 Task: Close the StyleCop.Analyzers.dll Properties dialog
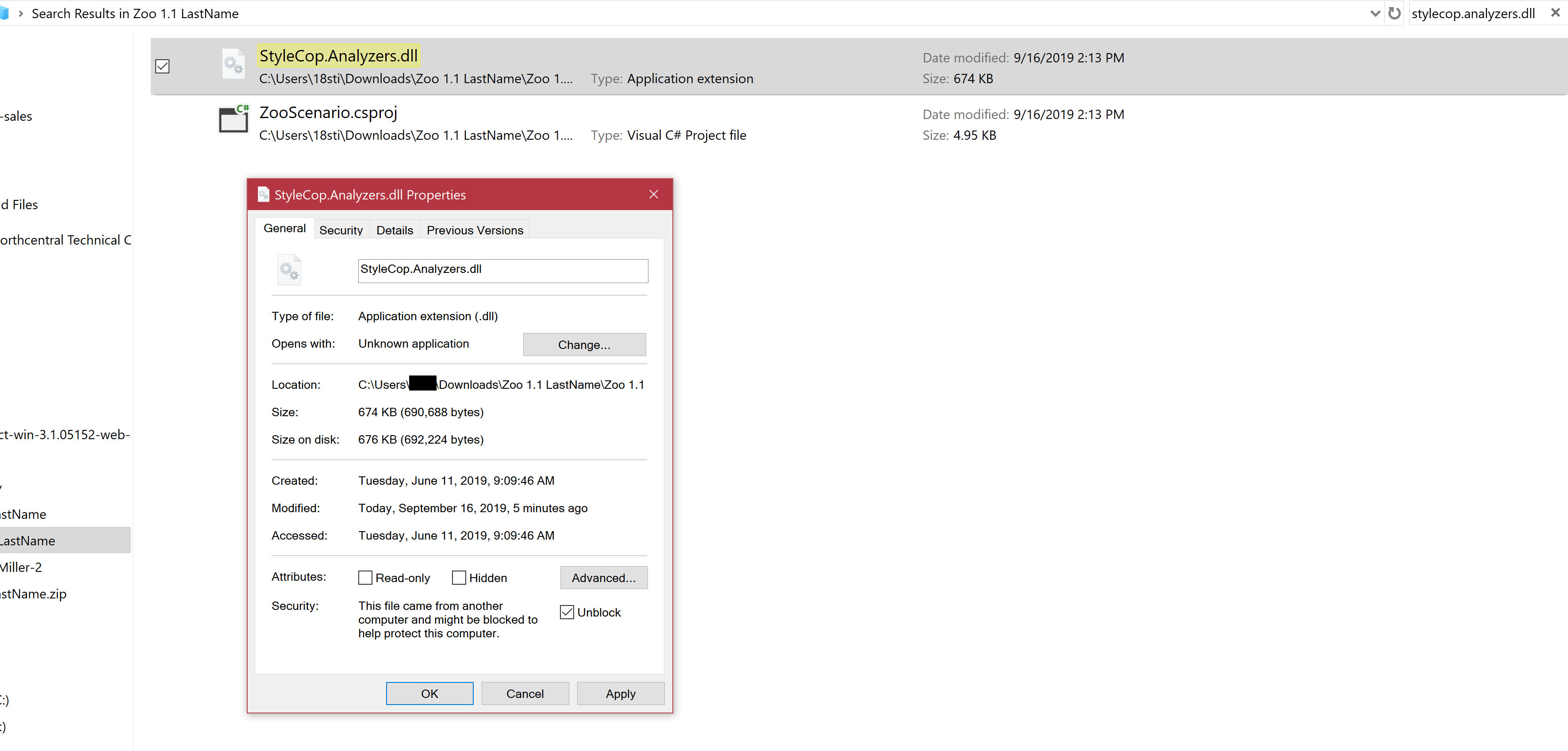[x=653, y=194]
